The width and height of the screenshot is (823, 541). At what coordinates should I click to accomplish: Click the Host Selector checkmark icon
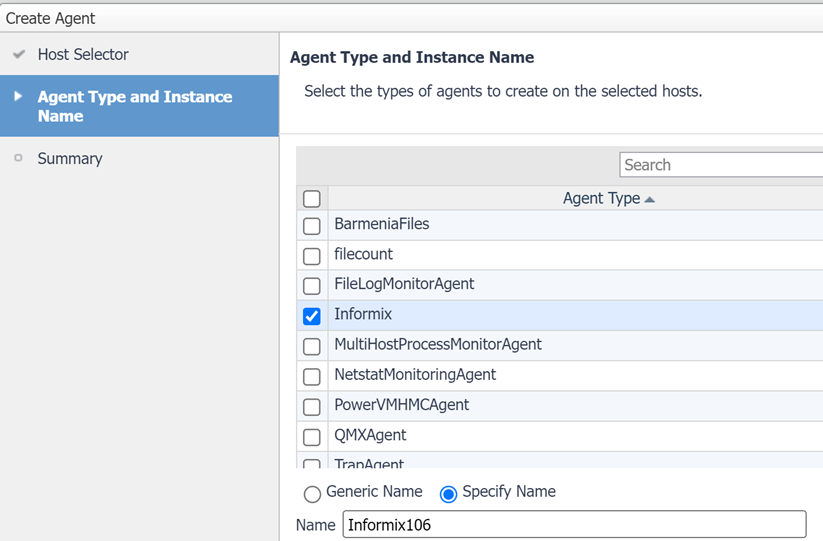coord(18,55)
